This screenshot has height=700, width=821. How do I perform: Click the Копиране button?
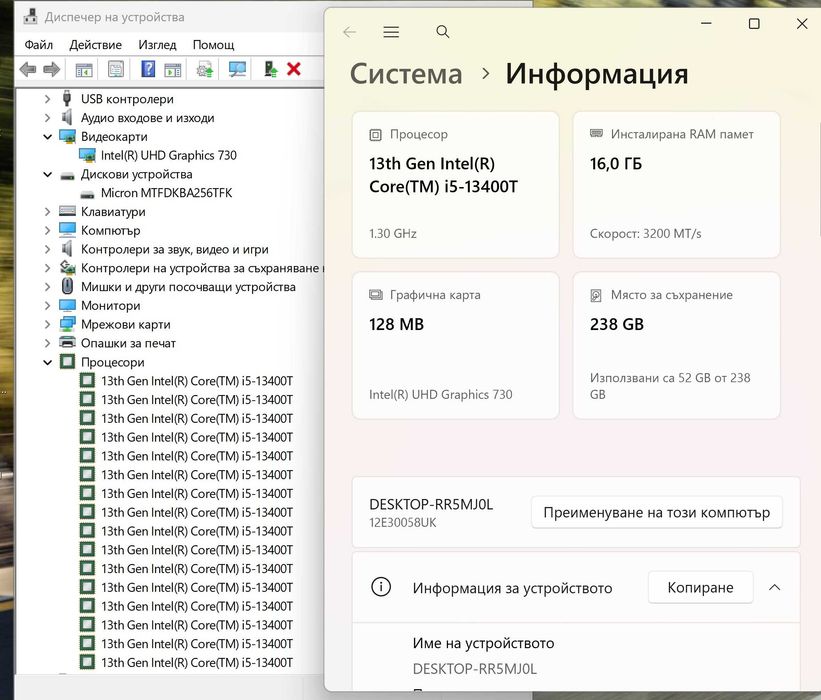[700, 587]
